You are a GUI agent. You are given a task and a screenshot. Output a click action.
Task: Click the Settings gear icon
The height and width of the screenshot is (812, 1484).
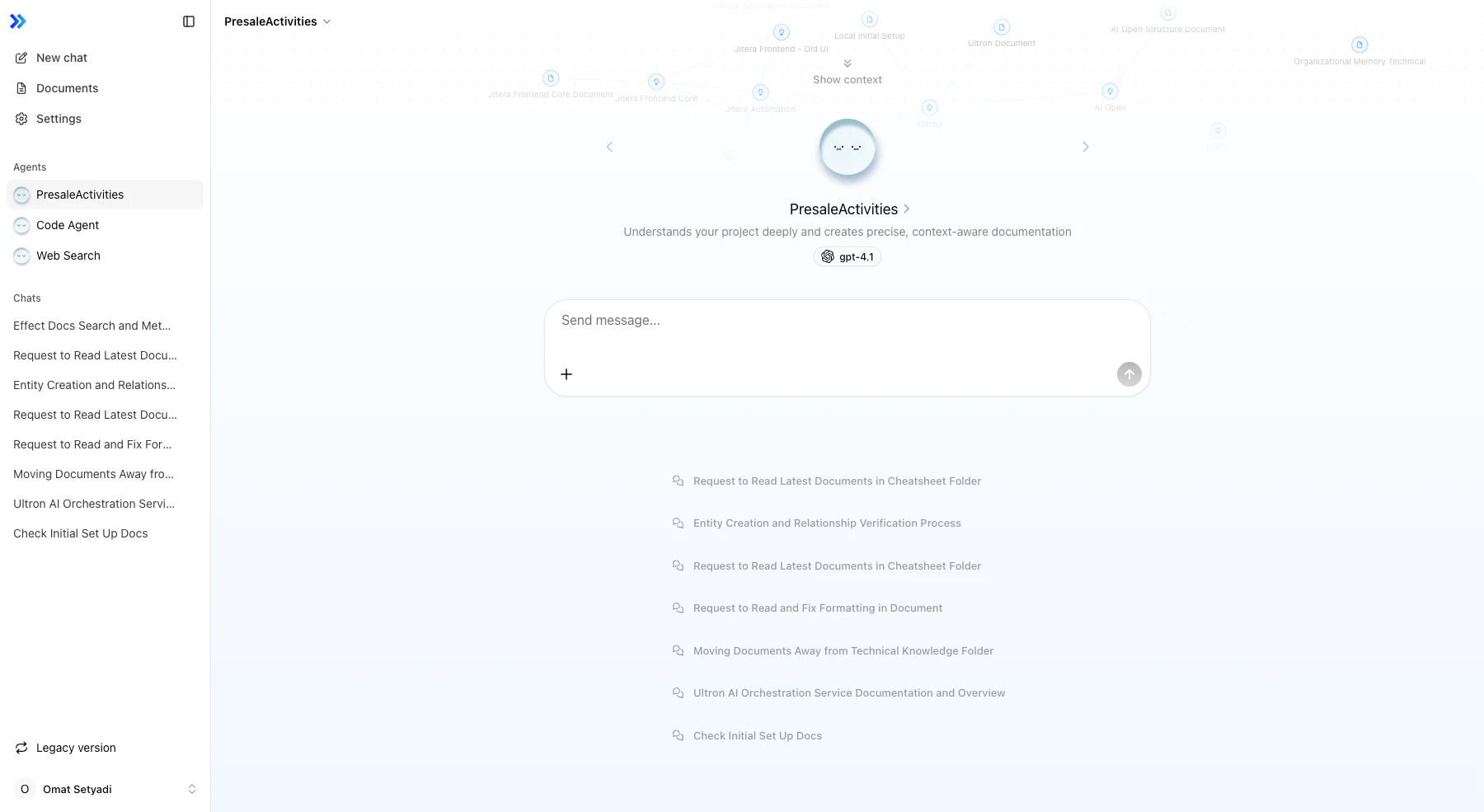click(x=21, y=119)
